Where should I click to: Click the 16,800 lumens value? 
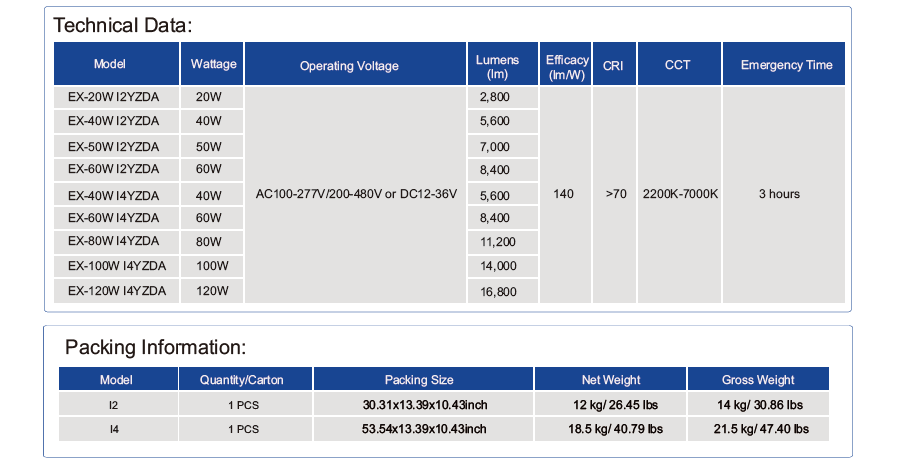click(x=498, y=292)
